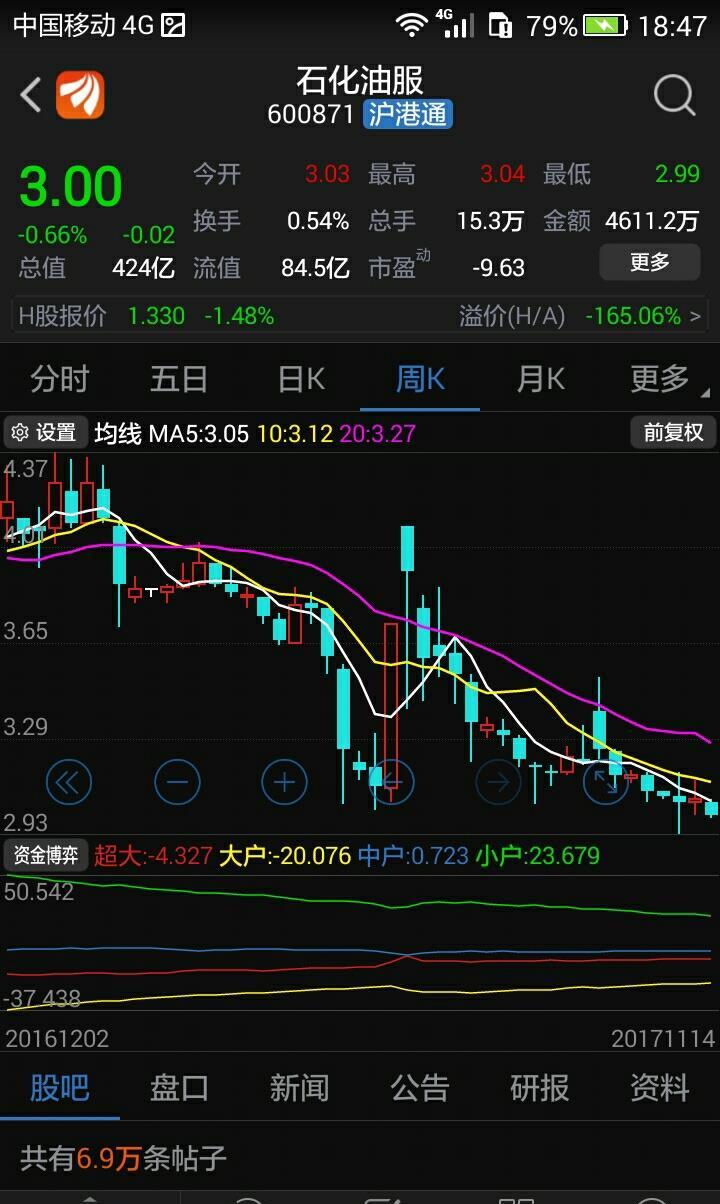Tap the 共有6.9万条帖子 posts count
The image size is (720, 1204).
click(x=124, y=1159)
